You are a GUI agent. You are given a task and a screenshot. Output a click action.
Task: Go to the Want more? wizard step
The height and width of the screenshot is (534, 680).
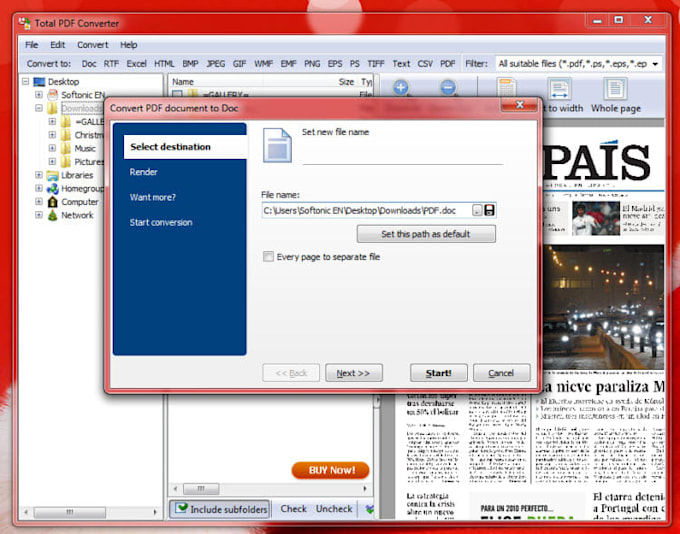tap(153, 197)
